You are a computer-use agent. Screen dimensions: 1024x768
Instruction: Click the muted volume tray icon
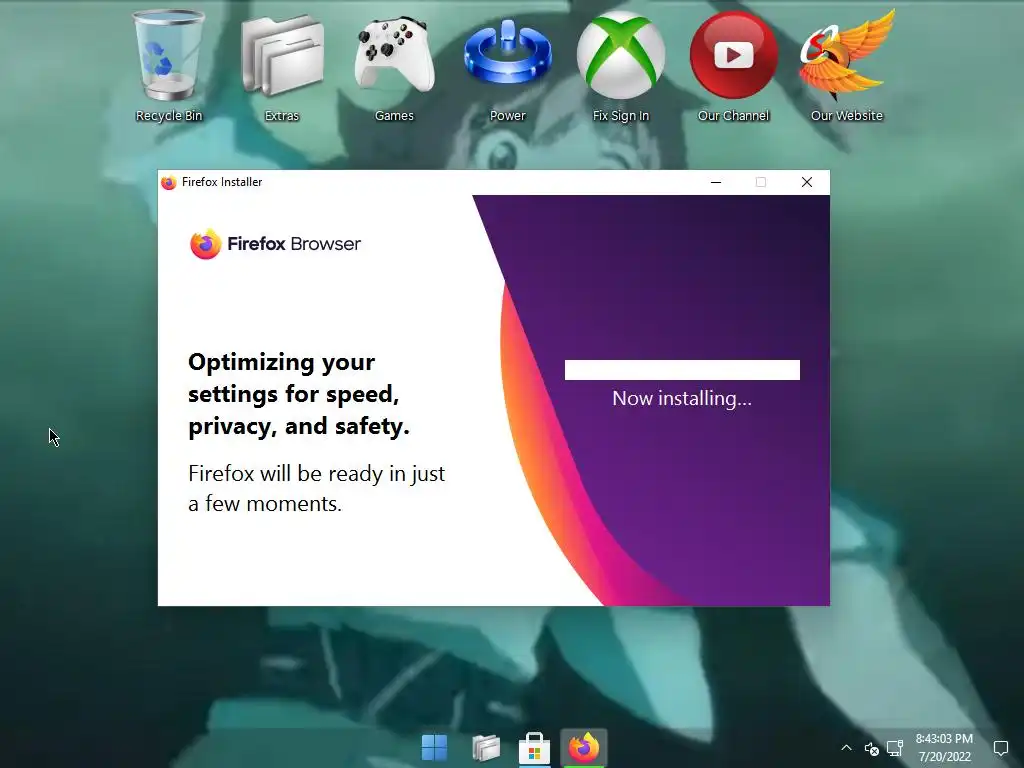coord(872,748)
